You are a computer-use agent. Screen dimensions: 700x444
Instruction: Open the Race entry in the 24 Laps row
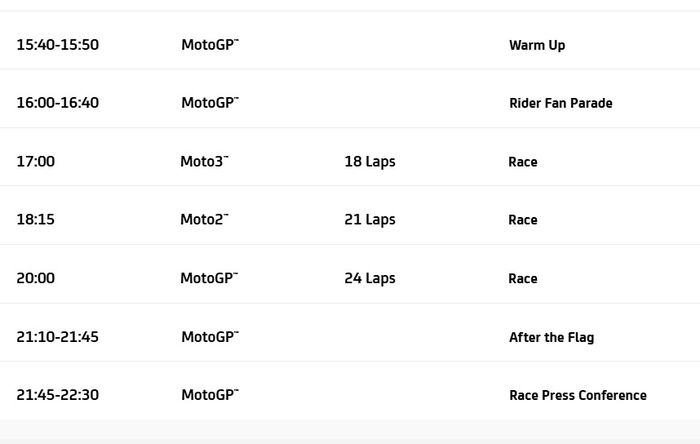[523, 279]
